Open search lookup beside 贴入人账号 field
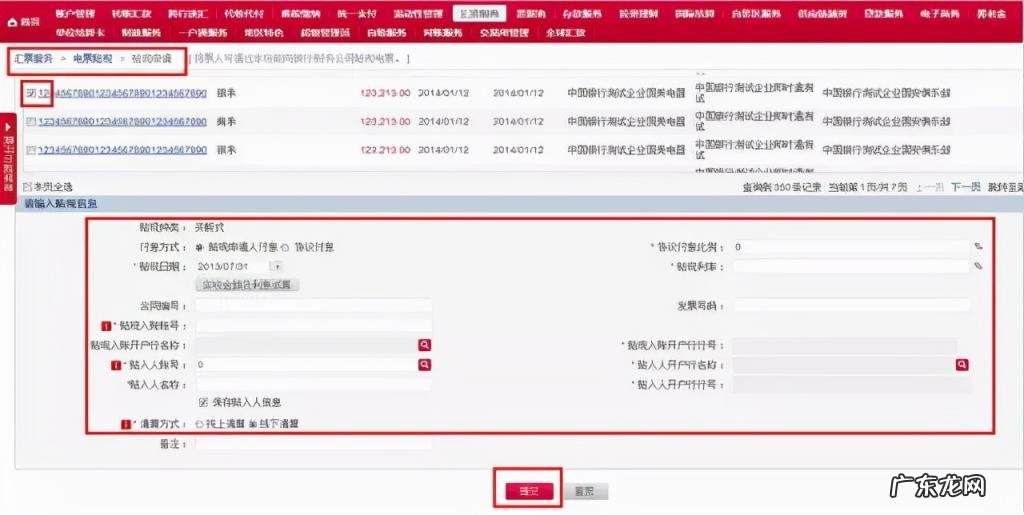This screenshot has width=1024, height=515. [424, 365]
